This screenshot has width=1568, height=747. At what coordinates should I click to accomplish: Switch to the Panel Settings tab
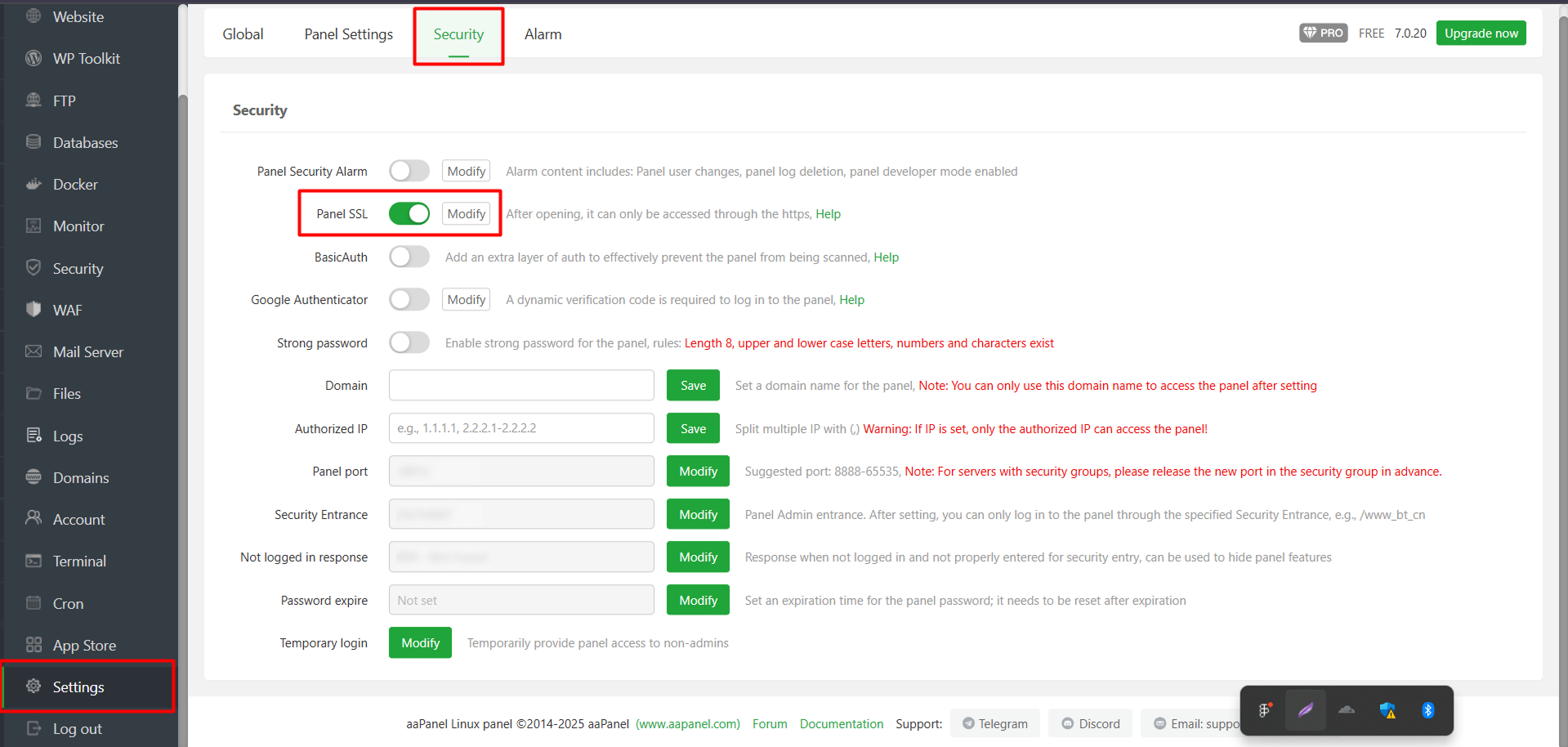(348, 34)
